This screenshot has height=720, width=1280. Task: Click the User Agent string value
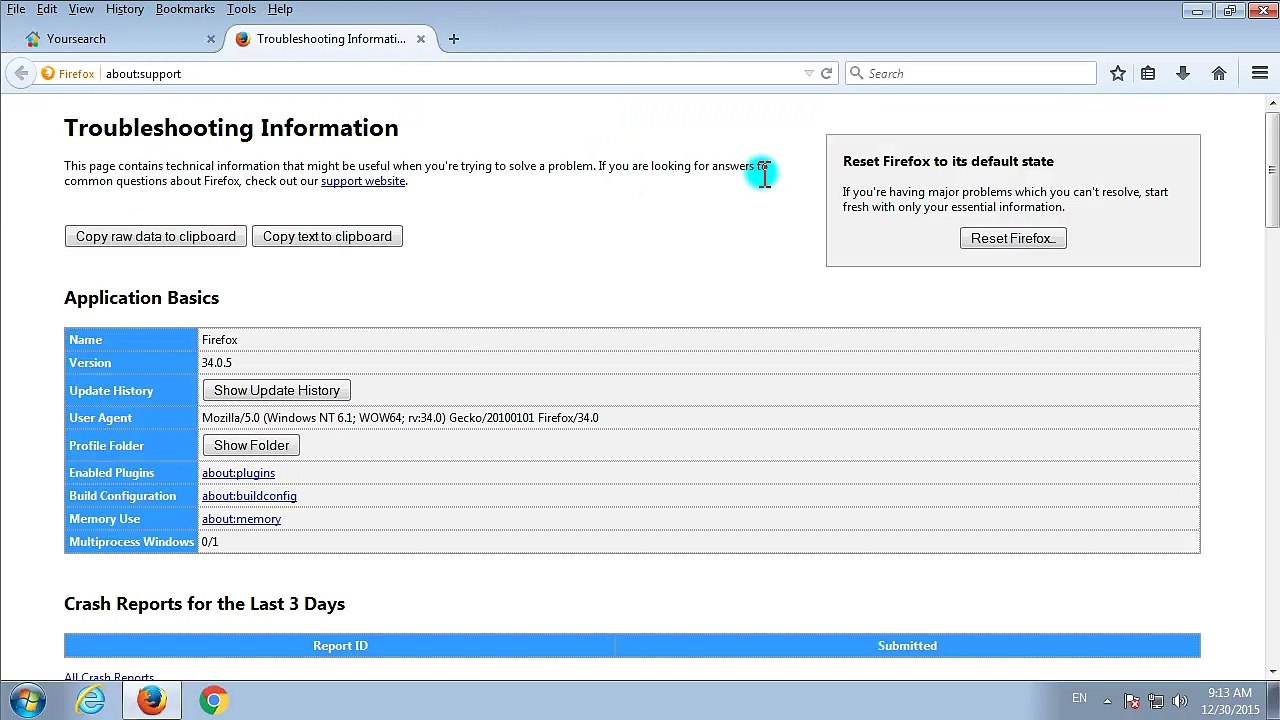point(400,418)
